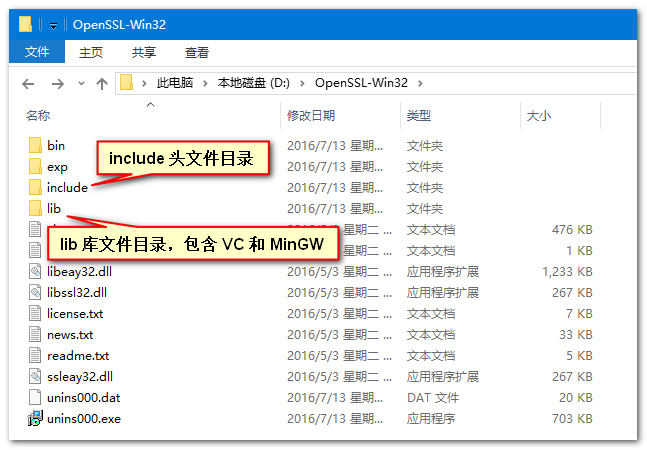
Task: Select the lib folder icon
Action: [35, 209]
